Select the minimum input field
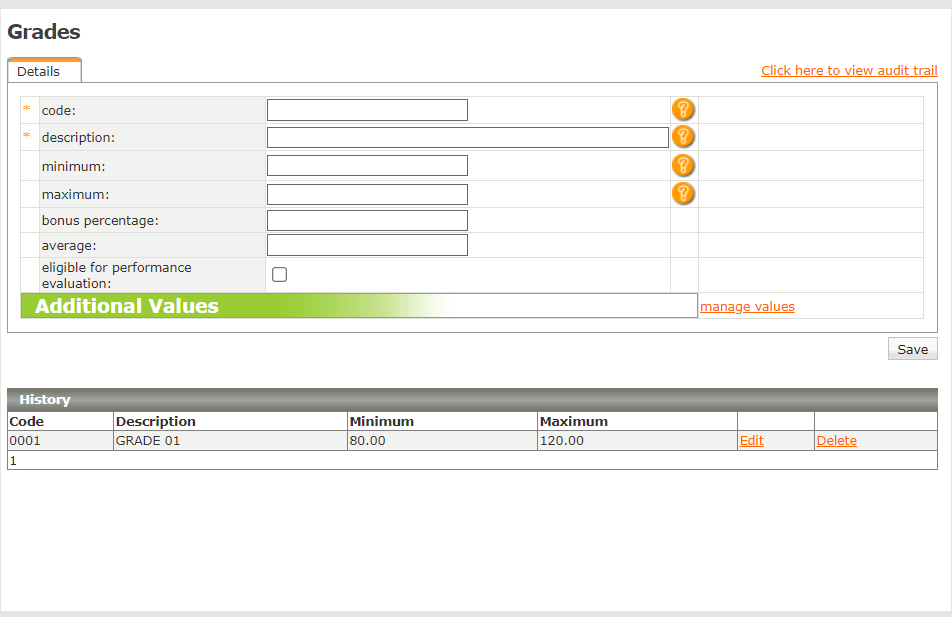The height and width of the screenshot is (617, 952). [x=367, y=166]
